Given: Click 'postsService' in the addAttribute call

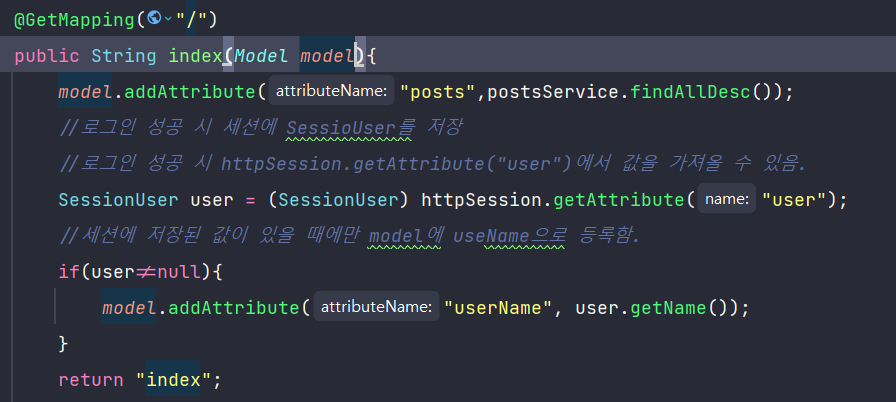Looking at the screenshot, I should pos(553,92).
